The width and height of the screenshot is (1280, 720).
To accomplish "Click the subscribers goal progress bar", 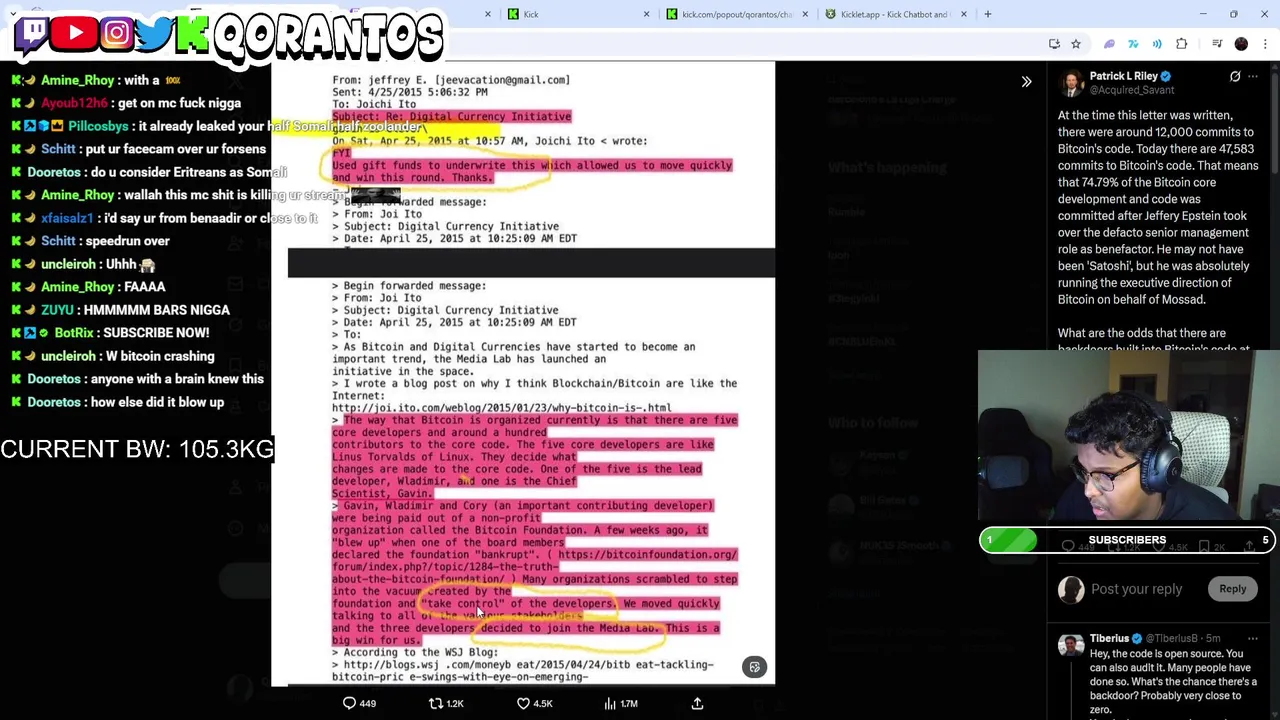I will [1127, 540].
